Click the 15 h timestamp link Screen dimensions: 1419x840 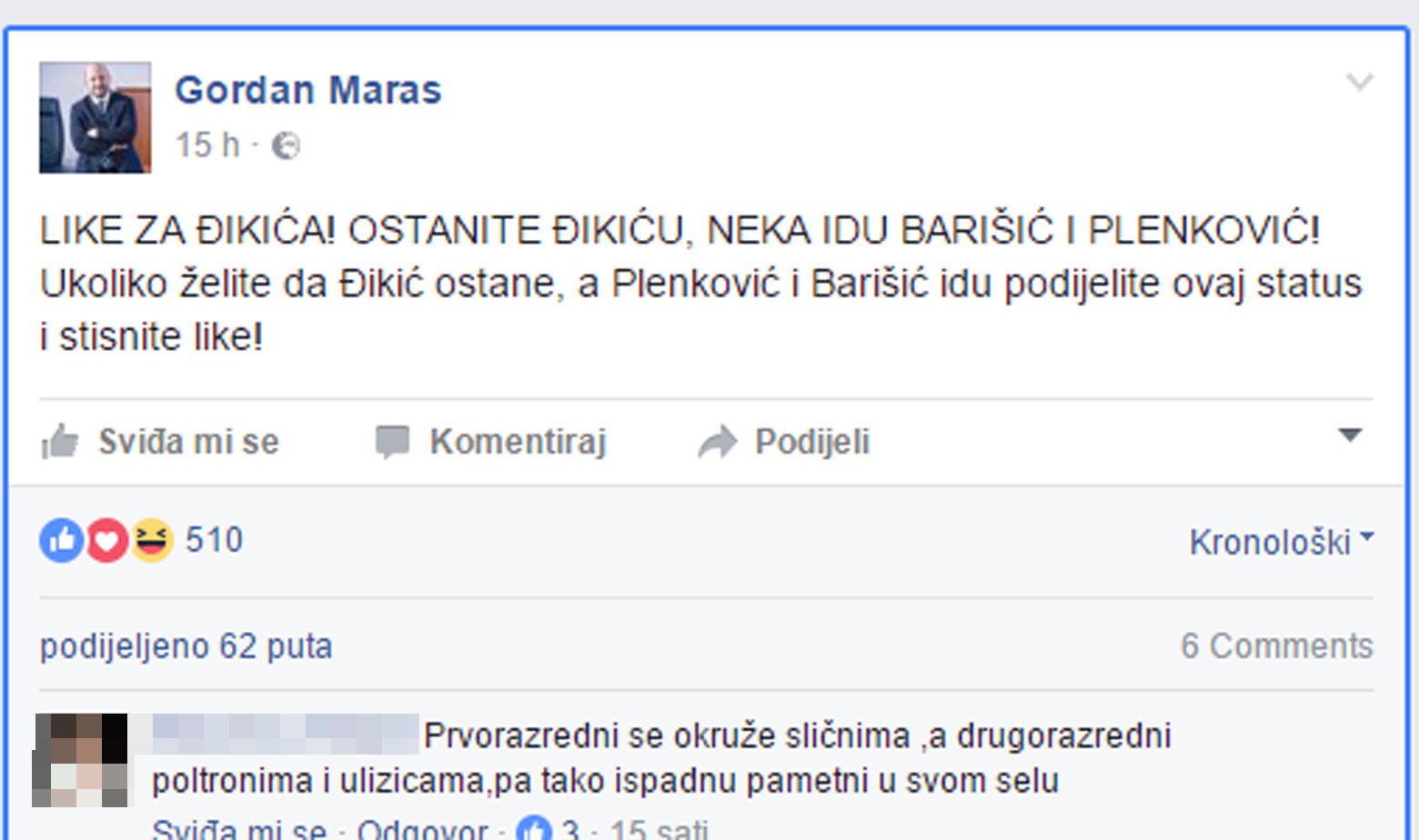pyautogui.click(x=207, y=145)
